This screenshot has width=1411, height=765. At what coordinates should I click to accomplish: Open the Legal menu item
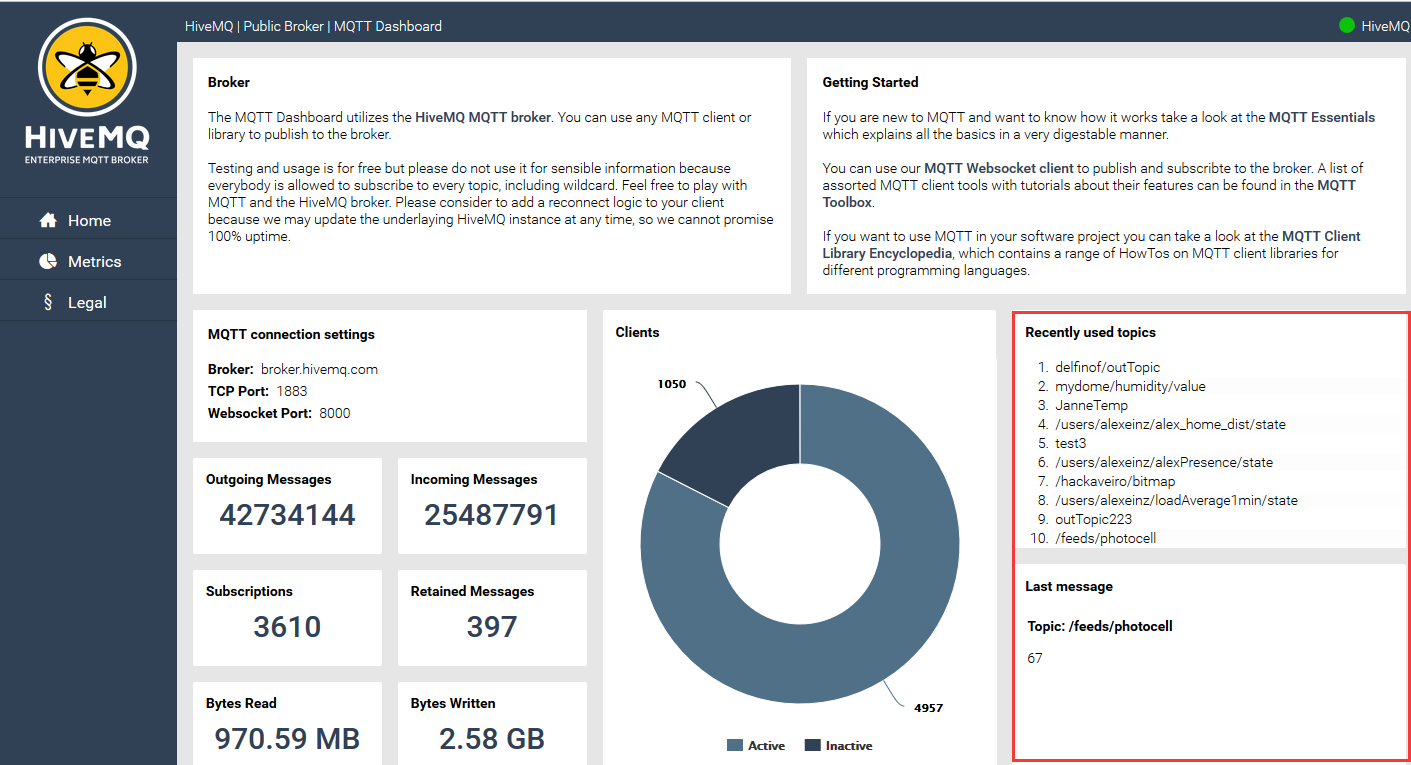click(88, 302)
